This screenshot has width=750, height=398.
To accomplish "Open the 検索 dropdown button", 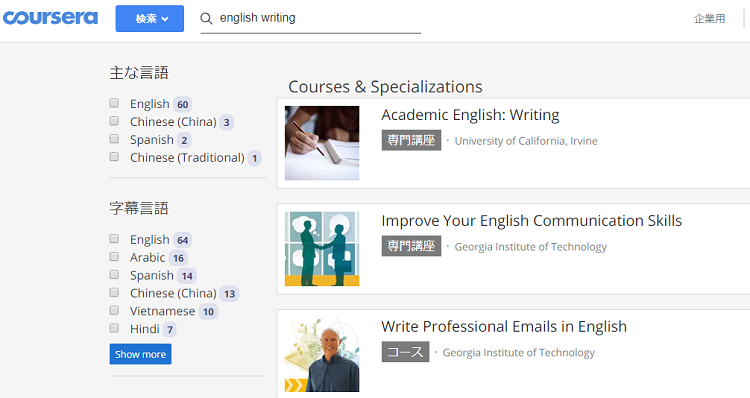I will coord(150,19).
